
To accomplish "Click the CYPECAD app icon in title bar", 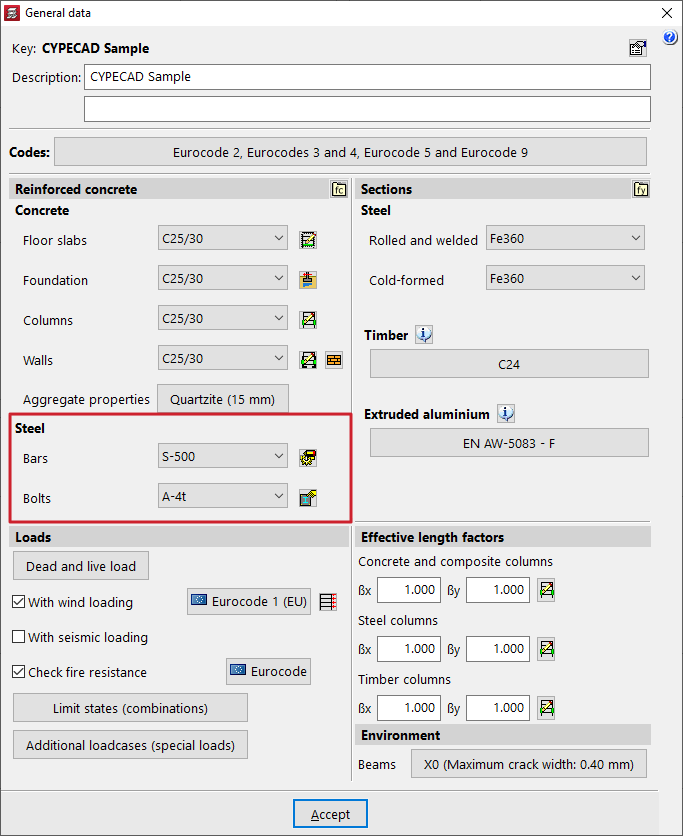I will click(x=12, y=13).
